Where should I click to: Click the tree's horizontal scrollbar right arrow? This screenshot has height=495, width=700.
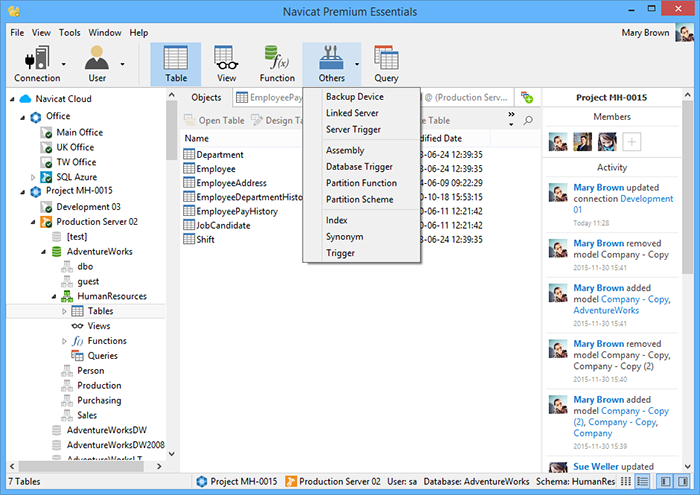(159, 466)
